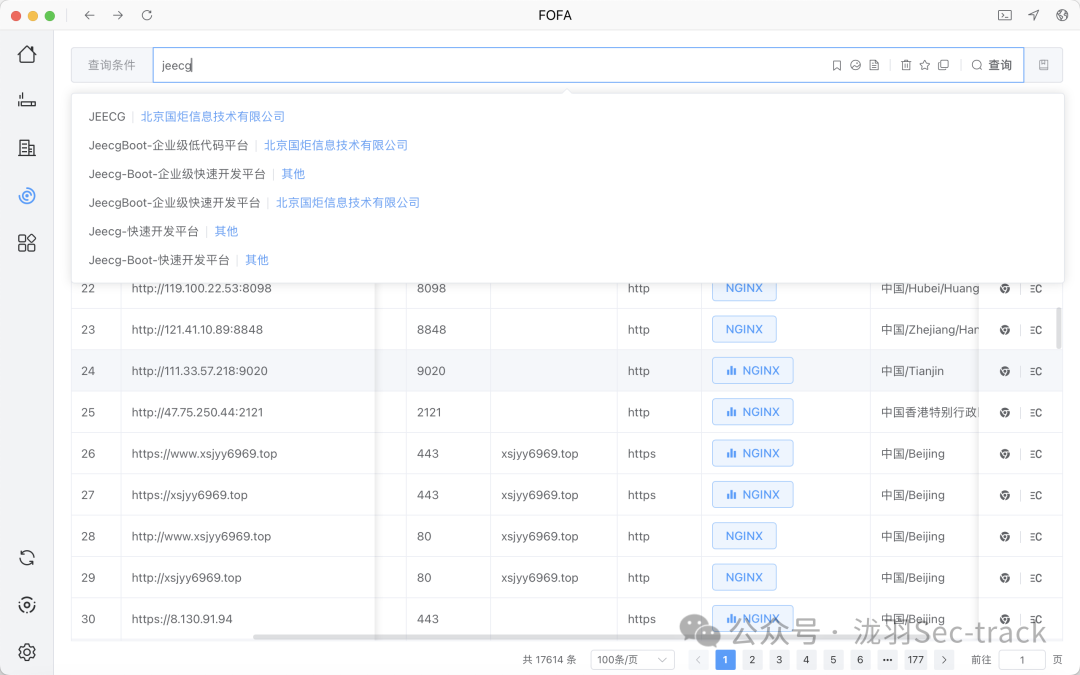The width and height of the screenshot is (1080, 675).
Task: Go forward with the right arrow
Action: tap(118, 15)
